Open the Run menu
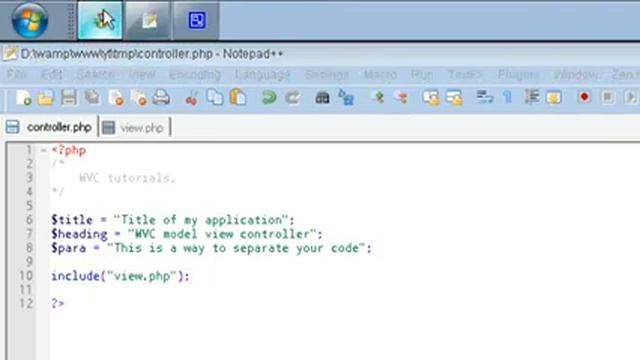The height and width of the screenshot is (360, 640). pyautogui.click(x=422, y=75)
